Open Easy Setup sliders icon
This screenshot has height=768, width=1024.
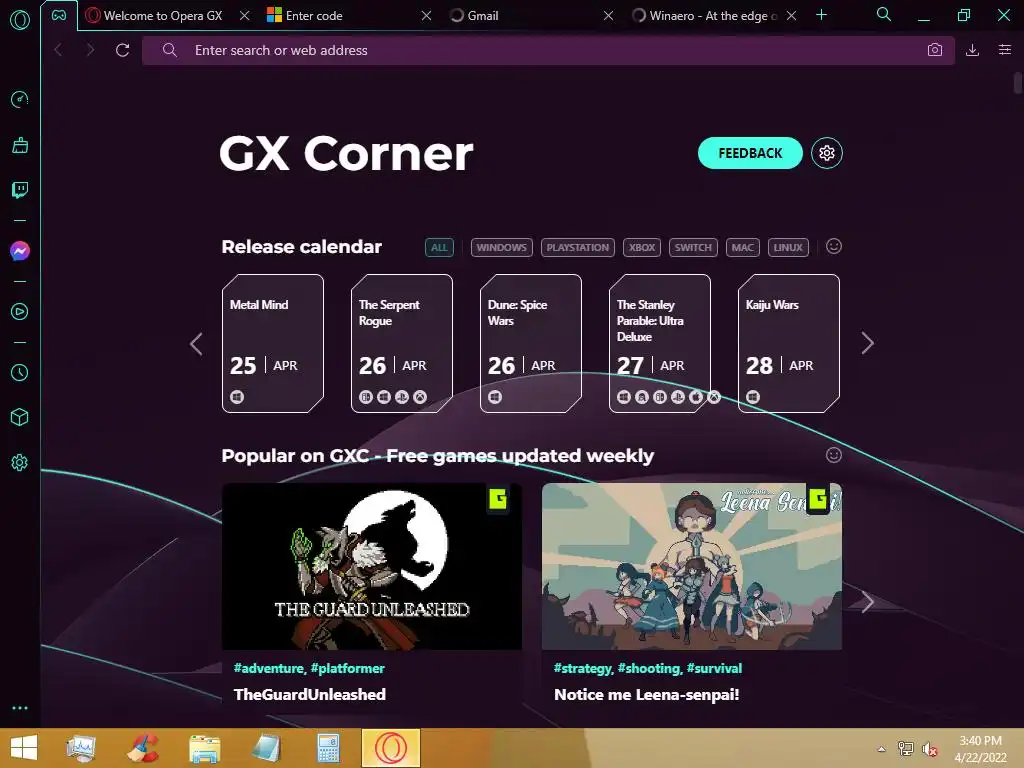click(x=1005, y=50)
